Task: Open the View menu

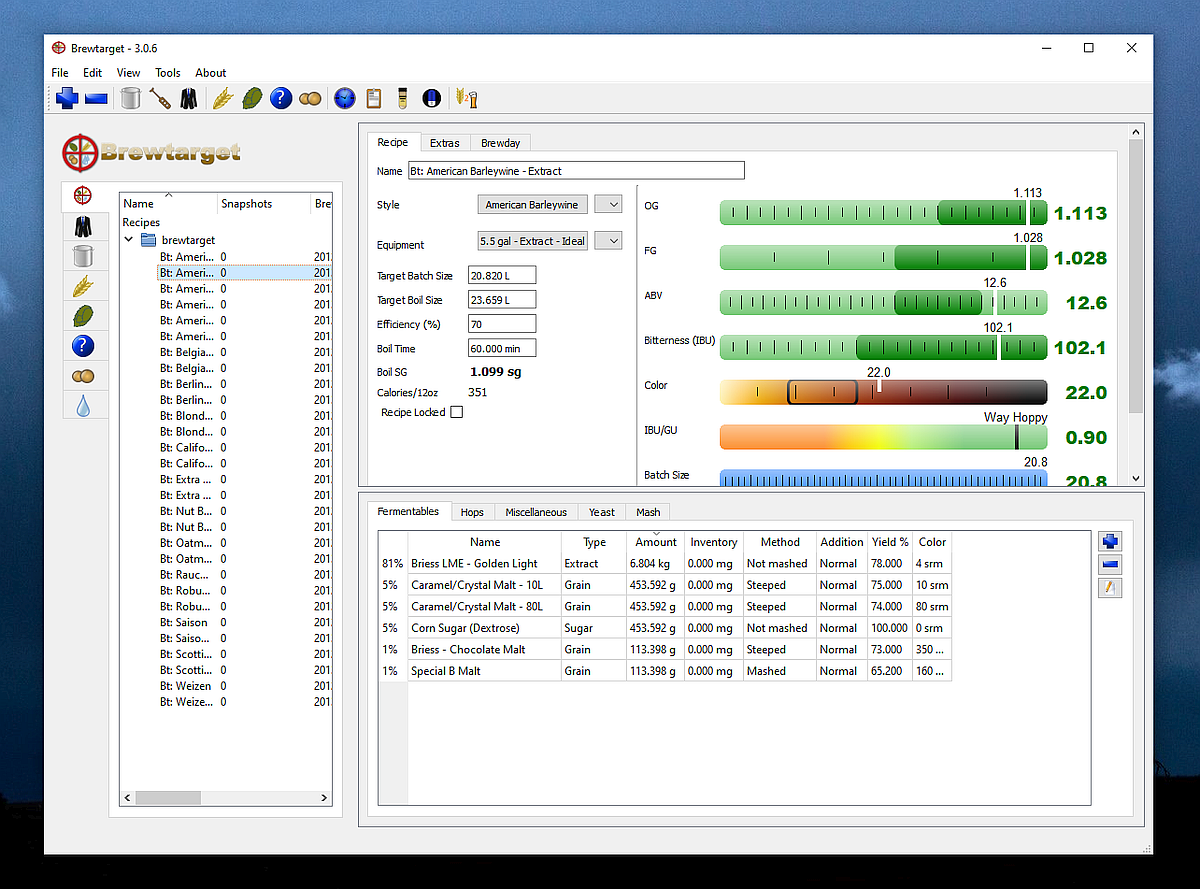Action: tap(128, 73)
